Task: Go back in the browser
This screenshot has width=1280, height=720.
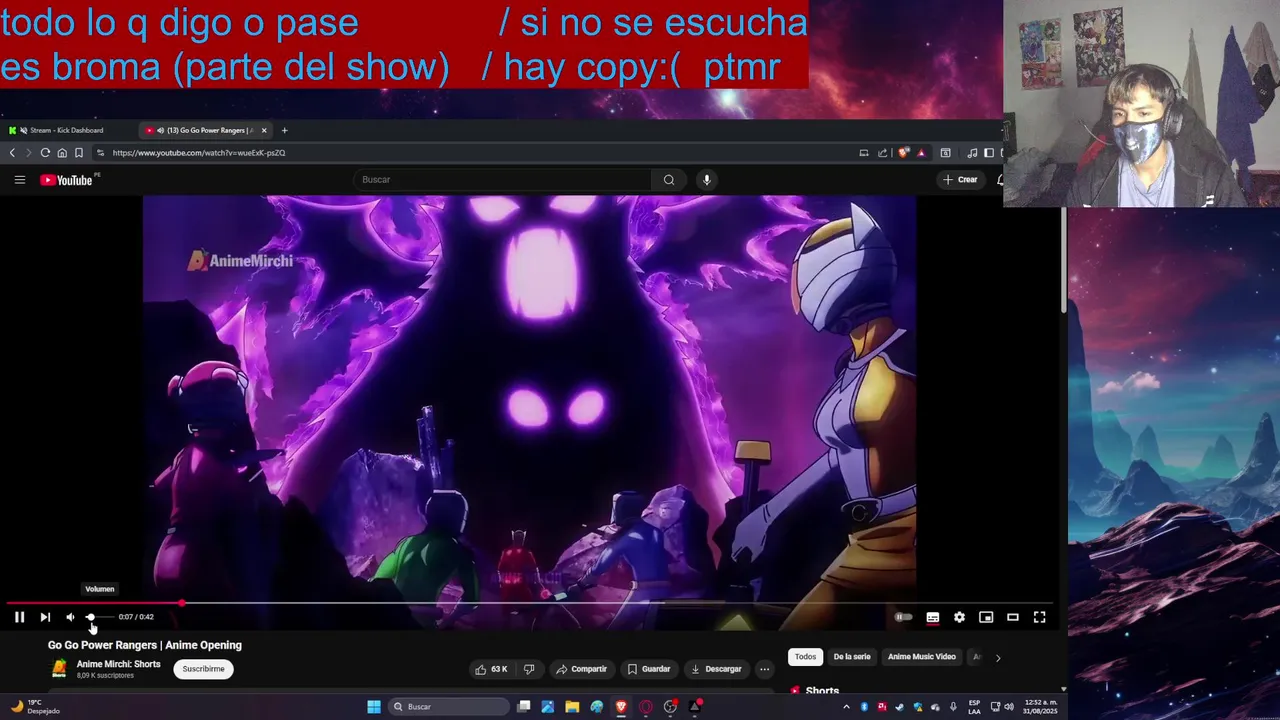Action: [12, 153]
